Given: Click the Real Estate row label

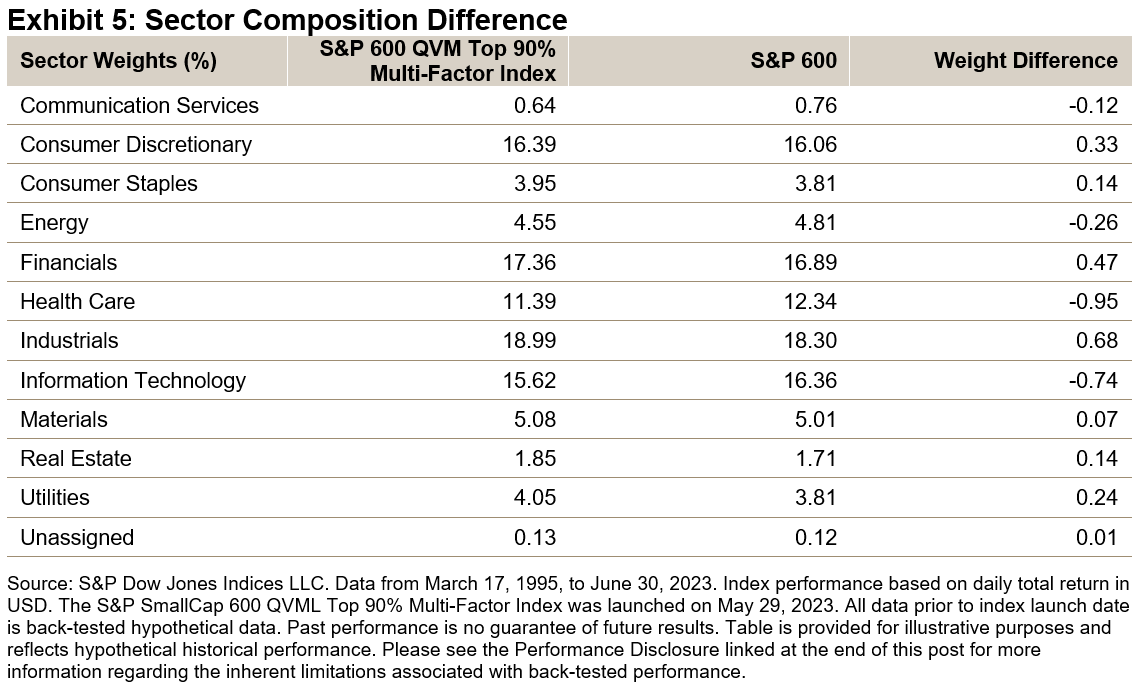Looking at the screenshot, I should 76,459.
